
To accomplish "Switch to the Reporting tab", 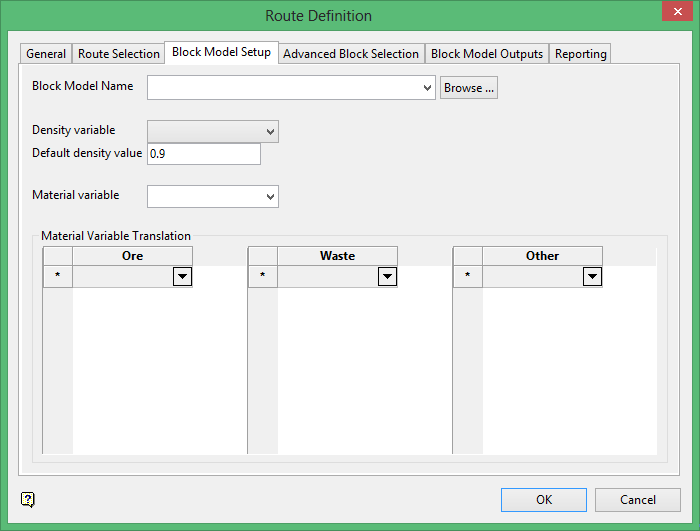I will pos(580,54).
